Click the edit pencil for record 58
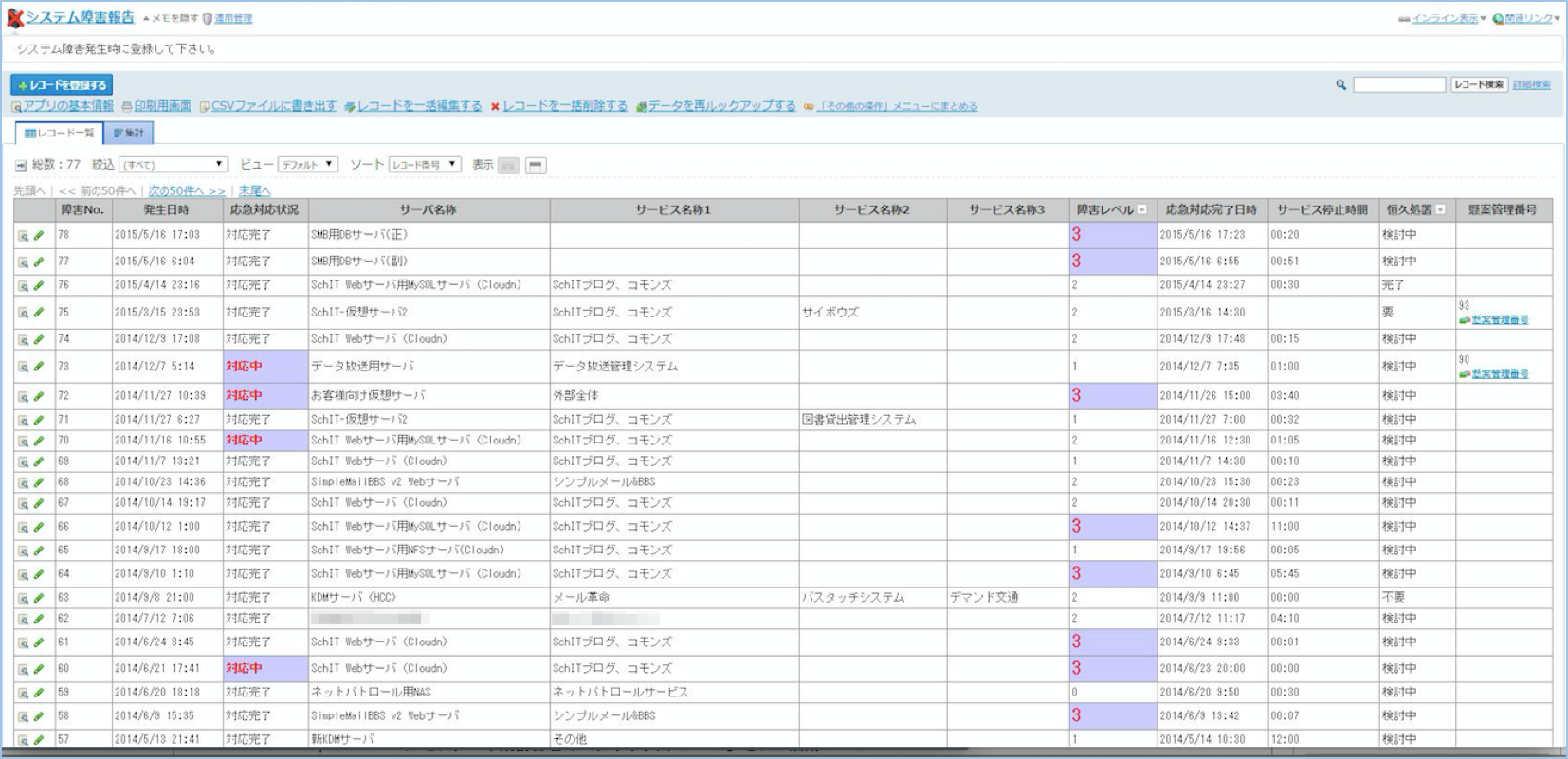Viewport: 1568px width, 759px height. point(39,716)
